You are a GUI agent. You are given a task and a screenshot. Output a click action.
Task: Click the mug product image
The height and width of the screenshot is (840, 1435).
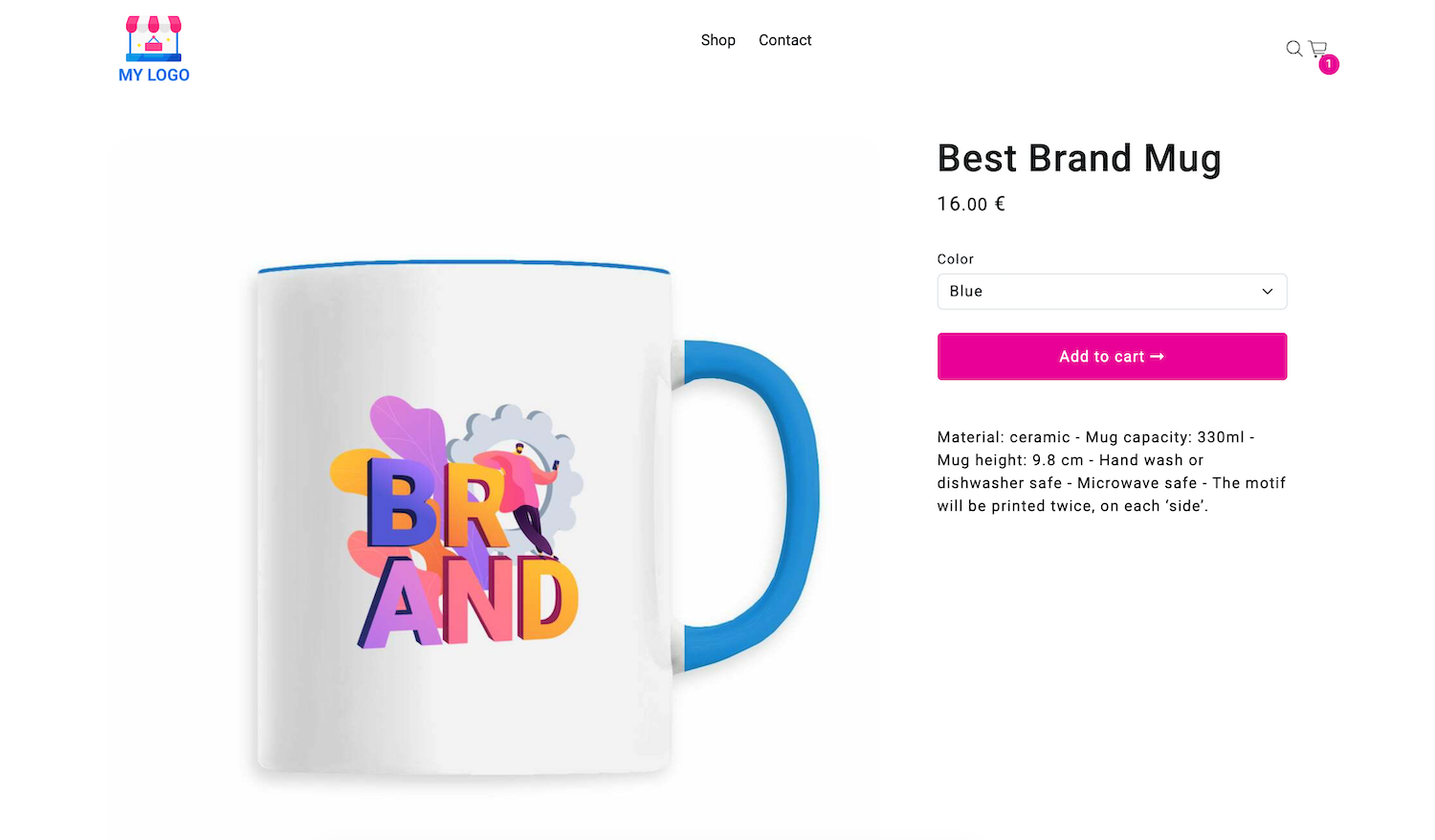(492, 488)
